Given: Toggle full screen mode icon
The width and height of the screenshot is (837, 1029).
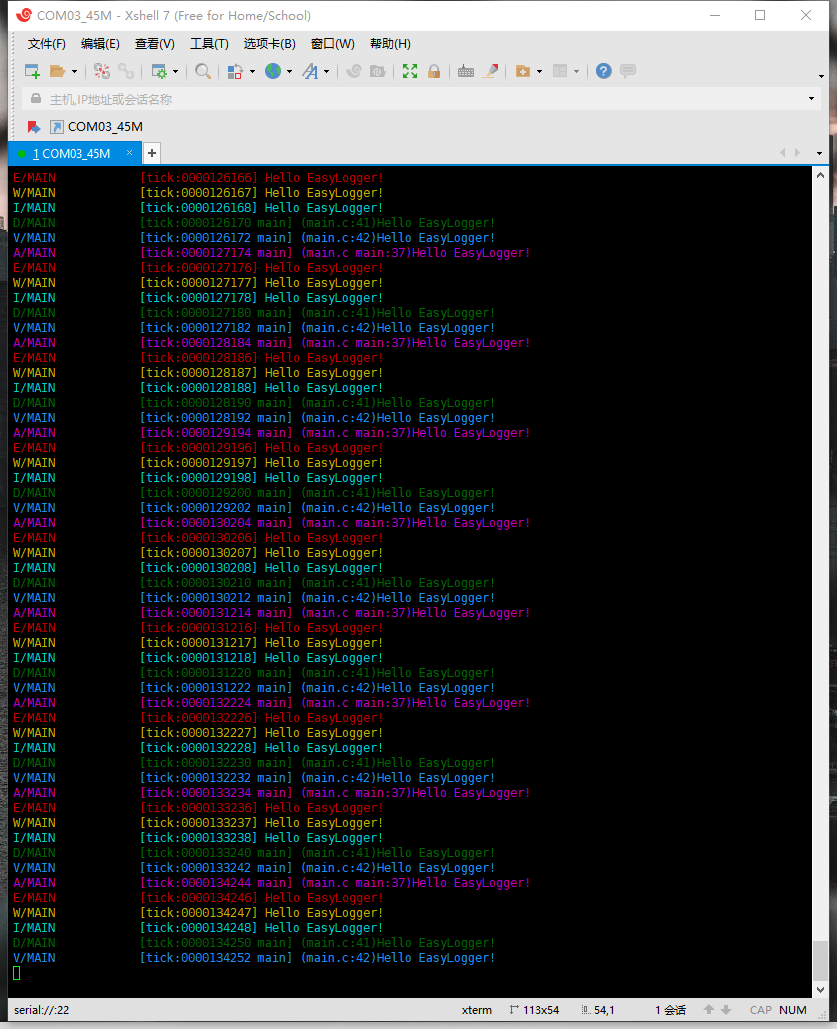Looking at the screenshot, I should 409,71.
